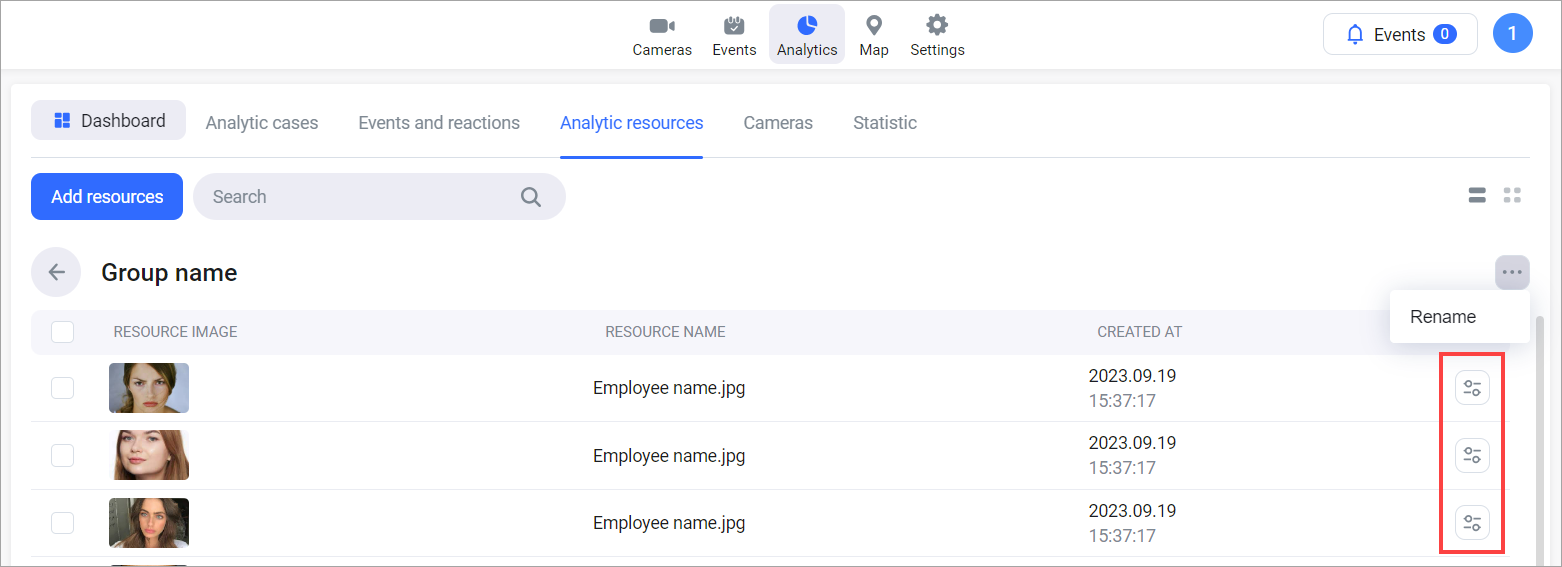Screen dimensions: 1562x567
Task: Click the Add resources button
Action: click(107, 197)
